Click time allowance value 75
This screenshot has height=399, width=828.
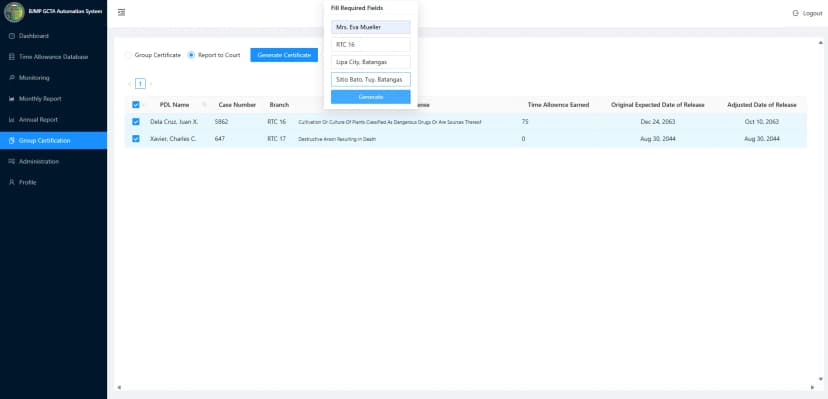524,122
